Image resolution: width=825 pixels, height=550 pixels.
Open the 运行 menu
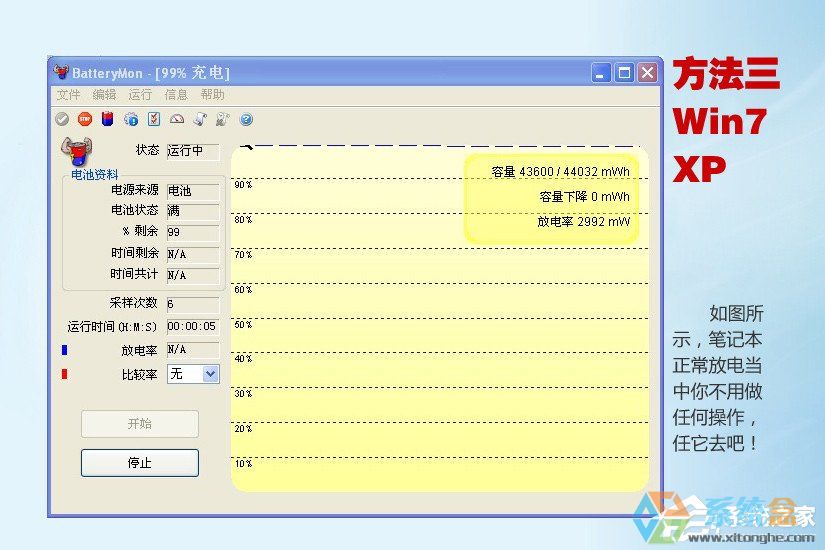pyautogui.click(x=140, y=95)
